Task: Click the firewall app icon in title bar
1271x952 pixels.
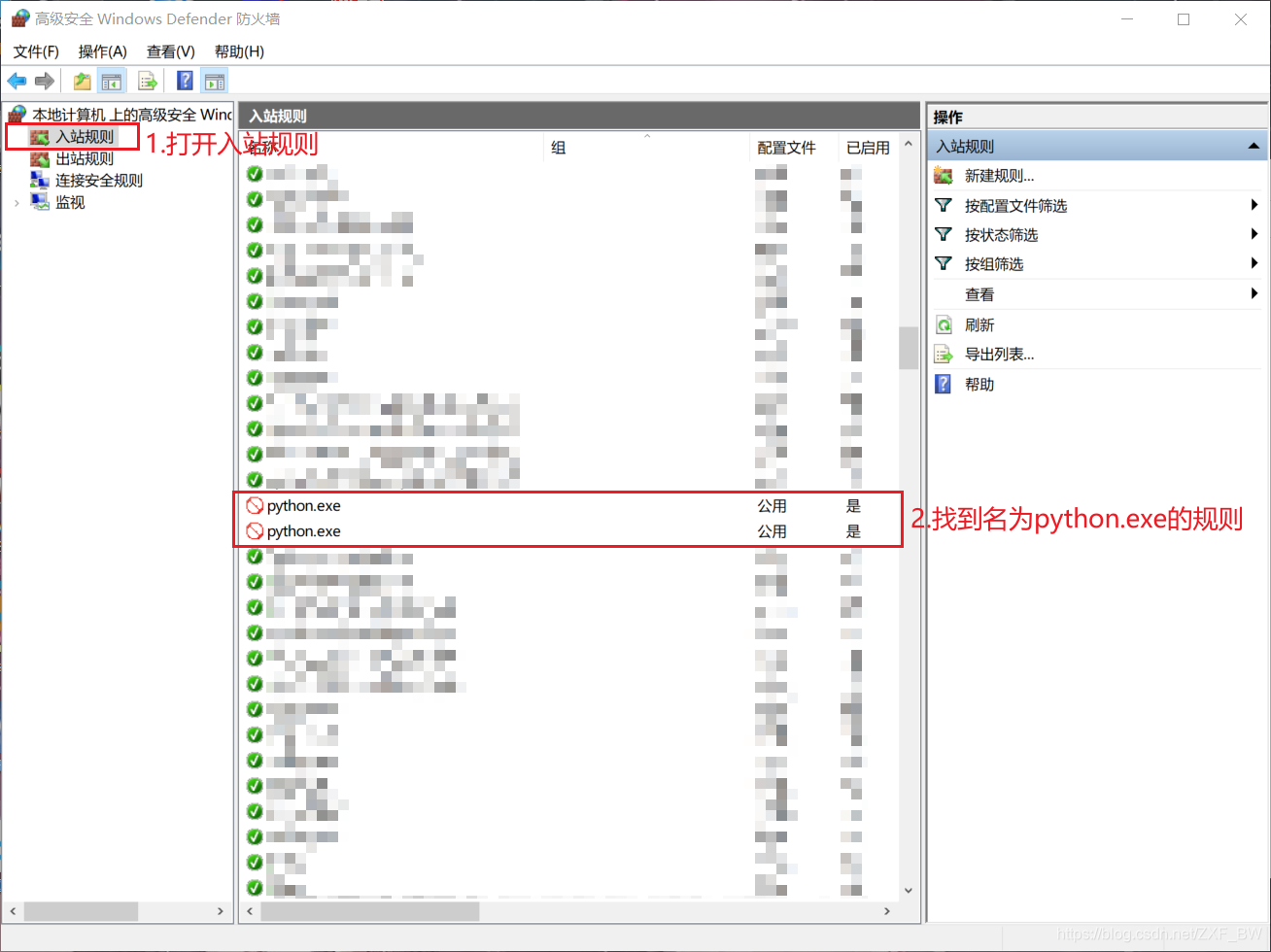Action: (x=19, y=18)
